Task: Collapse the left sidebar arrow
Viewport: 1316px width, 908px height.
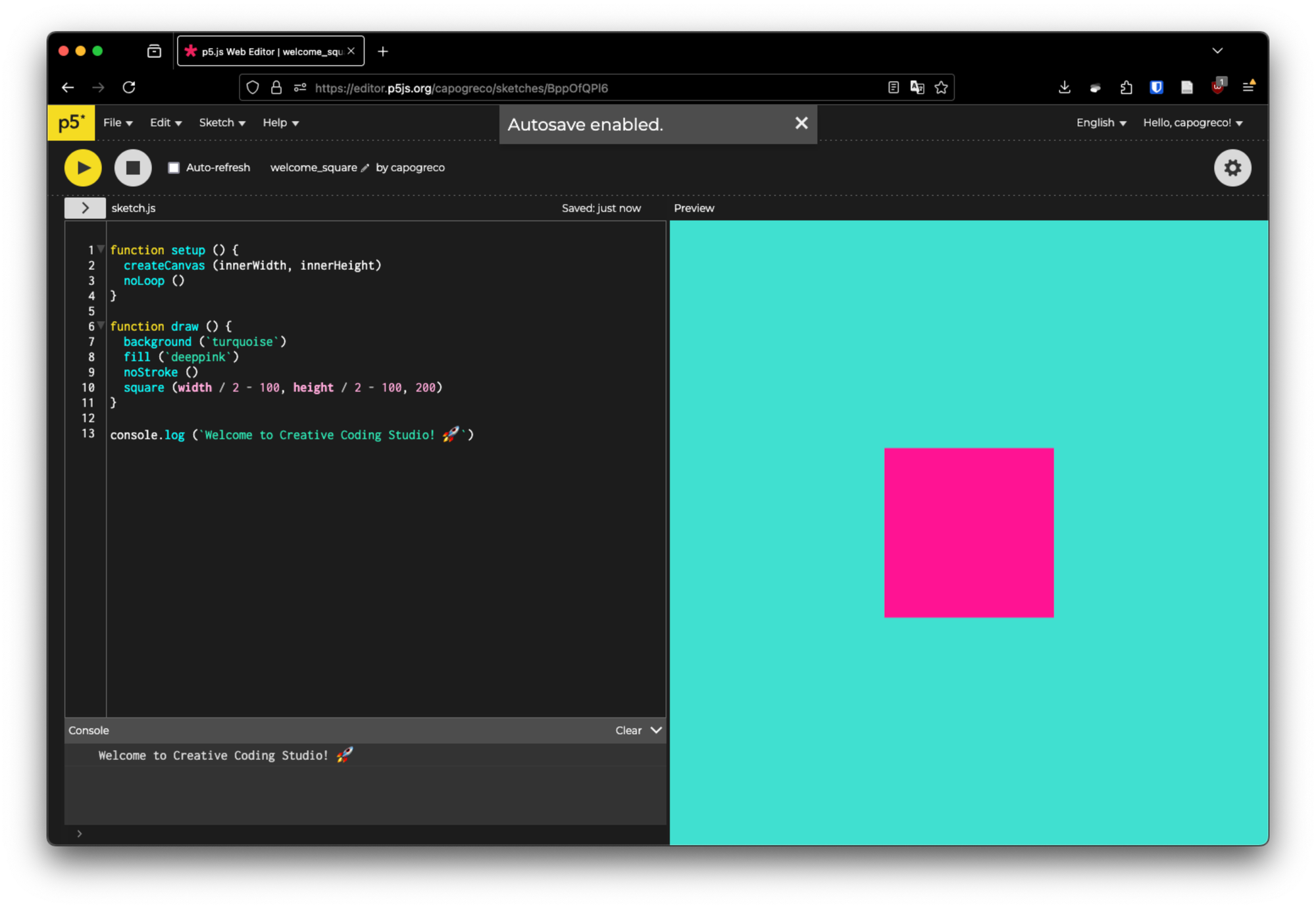Action: click(x=85, y=207)
